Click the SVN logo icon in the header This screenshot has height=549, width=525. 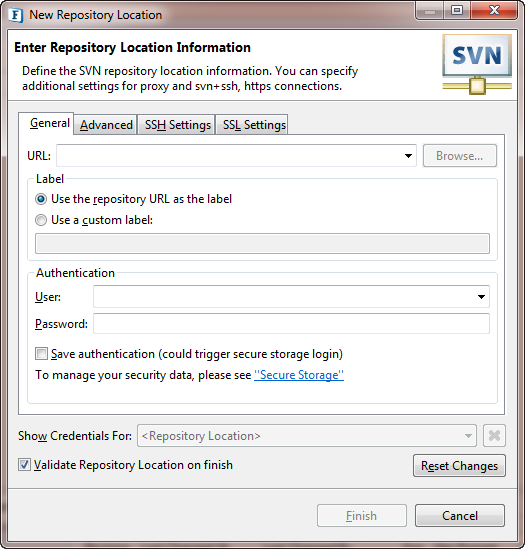click(477, 64)
